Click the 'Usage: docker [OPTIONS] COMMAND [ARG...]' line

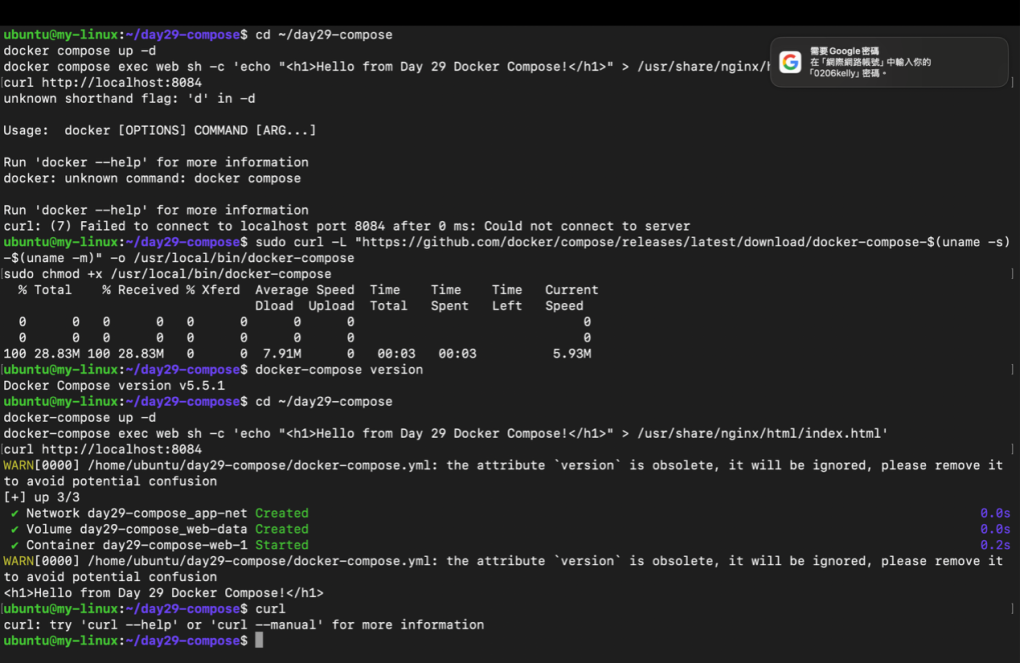pyautogui.click(x=159, y=131)
